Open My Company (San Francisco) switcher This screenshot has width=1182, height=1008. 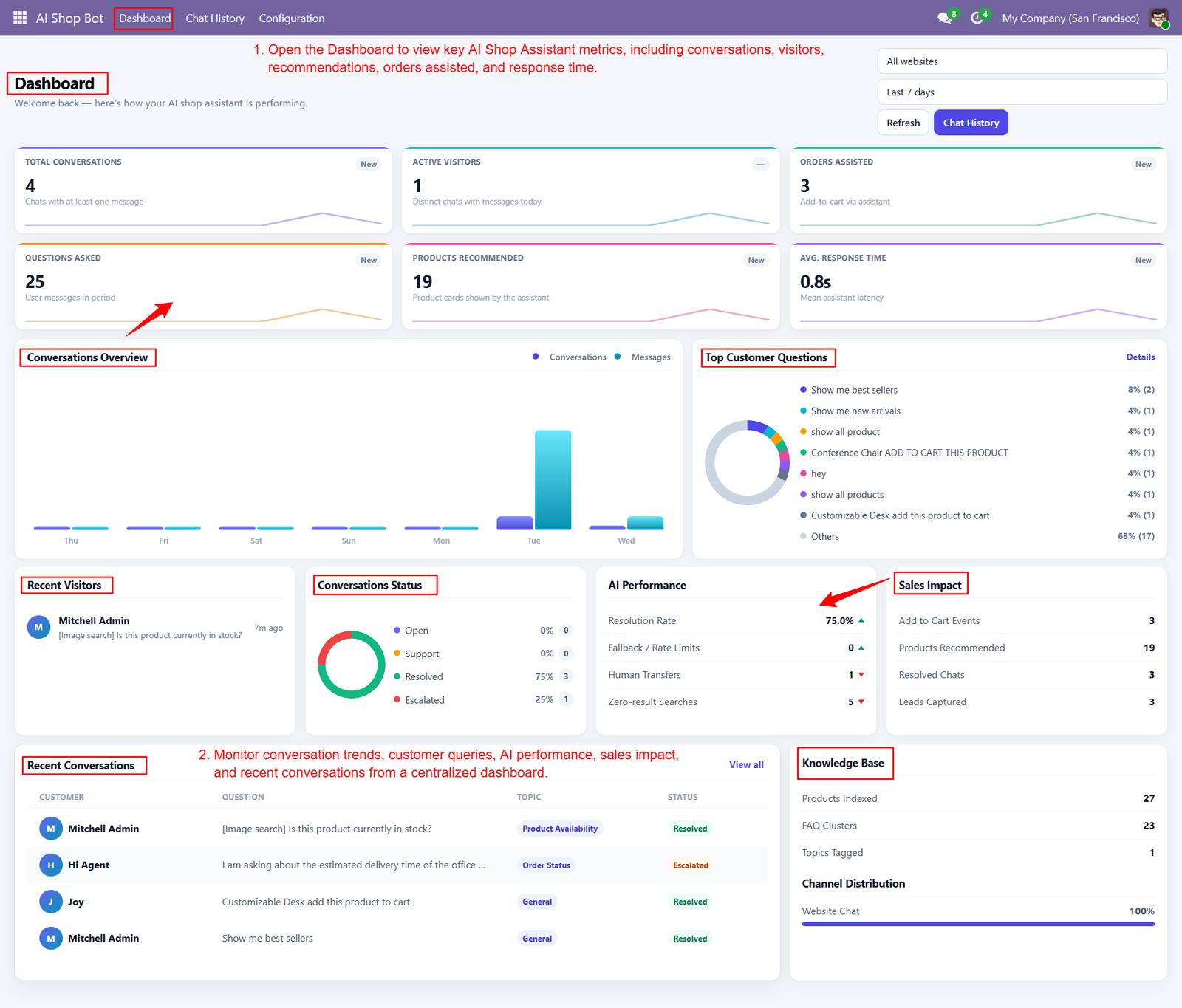click(1070, 18)
